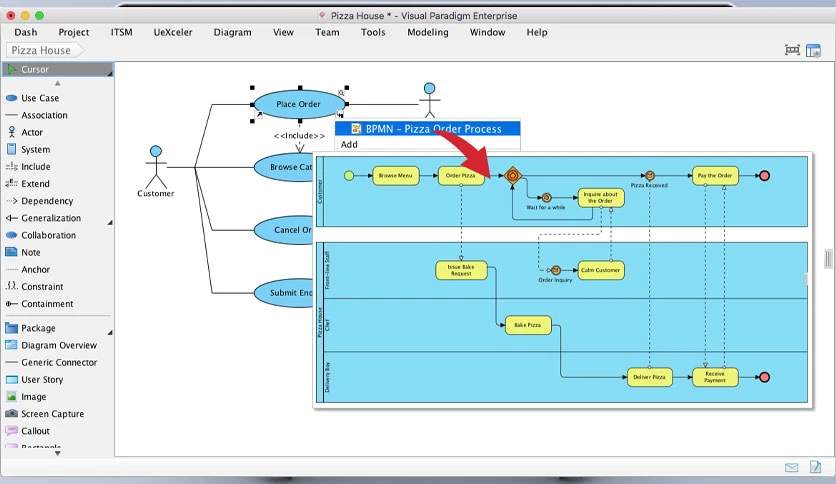Select the Cursor tool in palette

click(x=57, y=69)
